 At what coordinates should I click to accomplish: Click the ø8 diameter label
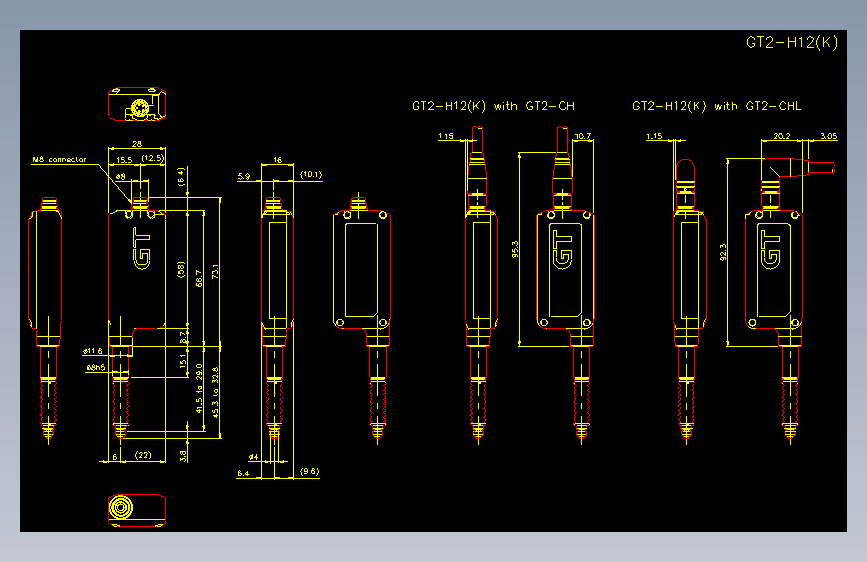[x=121, y=176]
